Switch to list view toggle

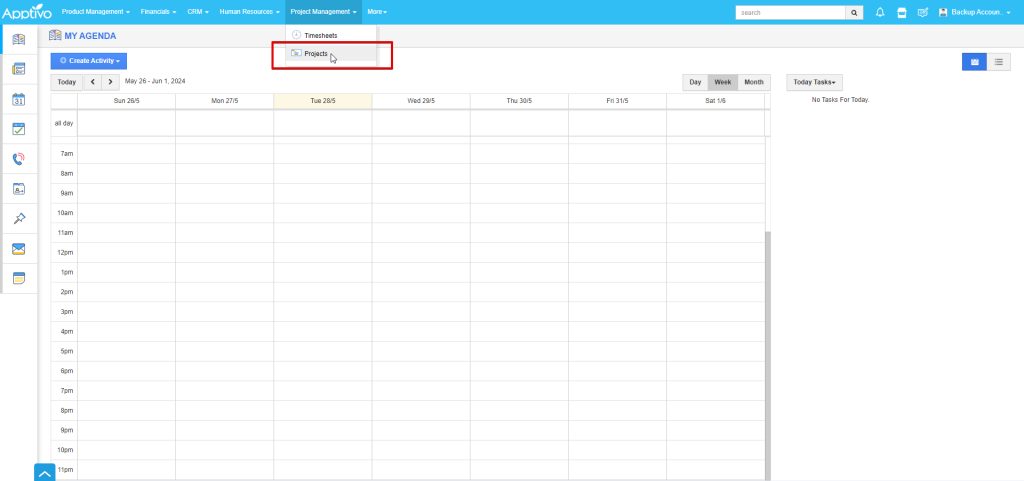(x=998, y=62)
